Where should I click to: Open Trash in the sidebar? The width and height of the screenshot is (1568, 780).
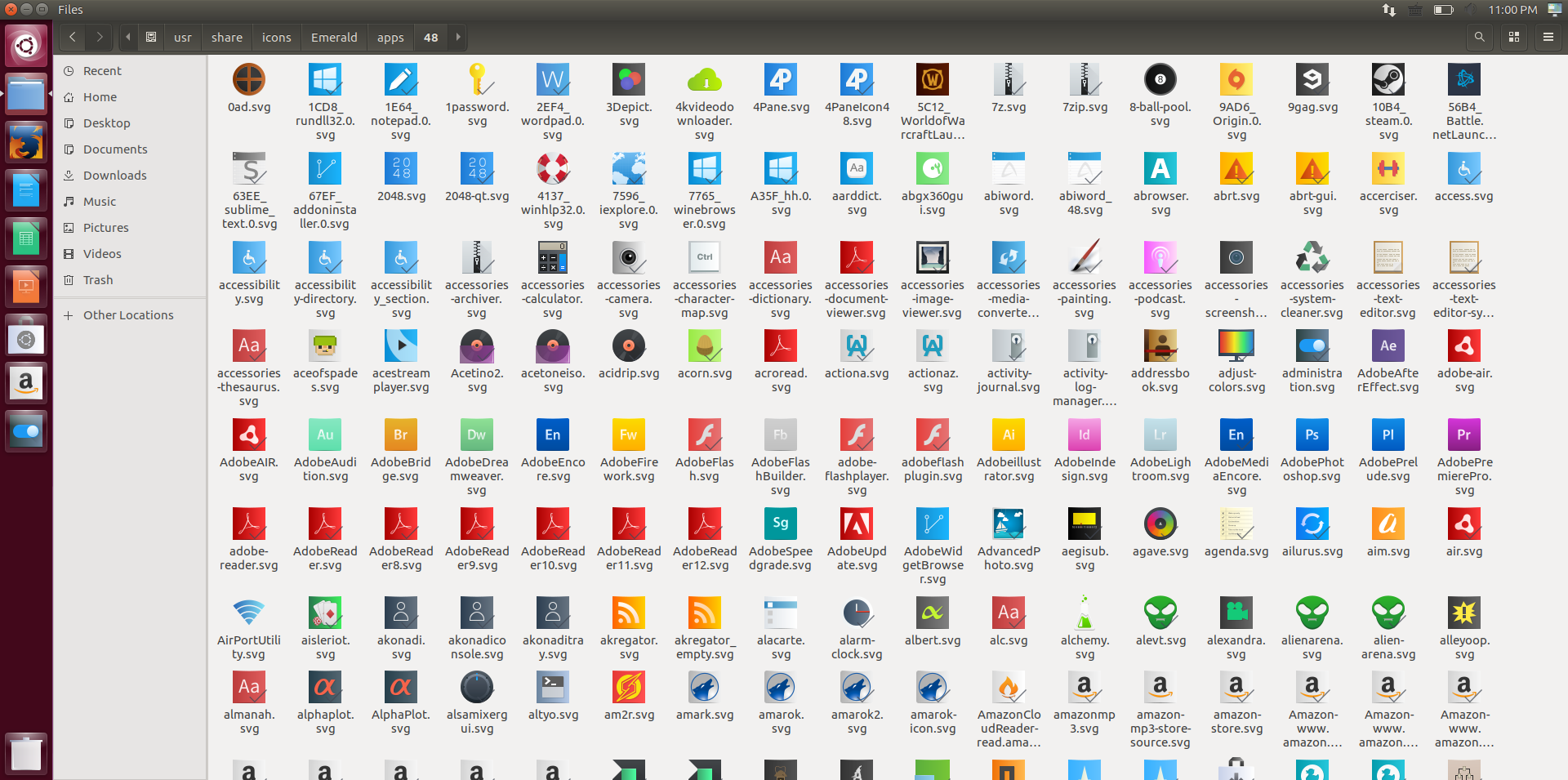click(130, 280)
